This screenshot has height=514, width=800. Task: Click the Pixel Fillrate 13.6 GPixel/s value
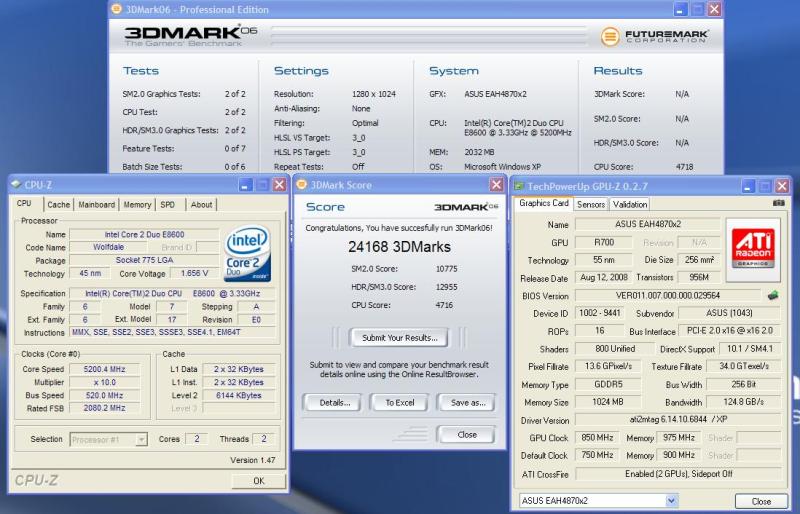pyautogui.click(x=608, y=366)
